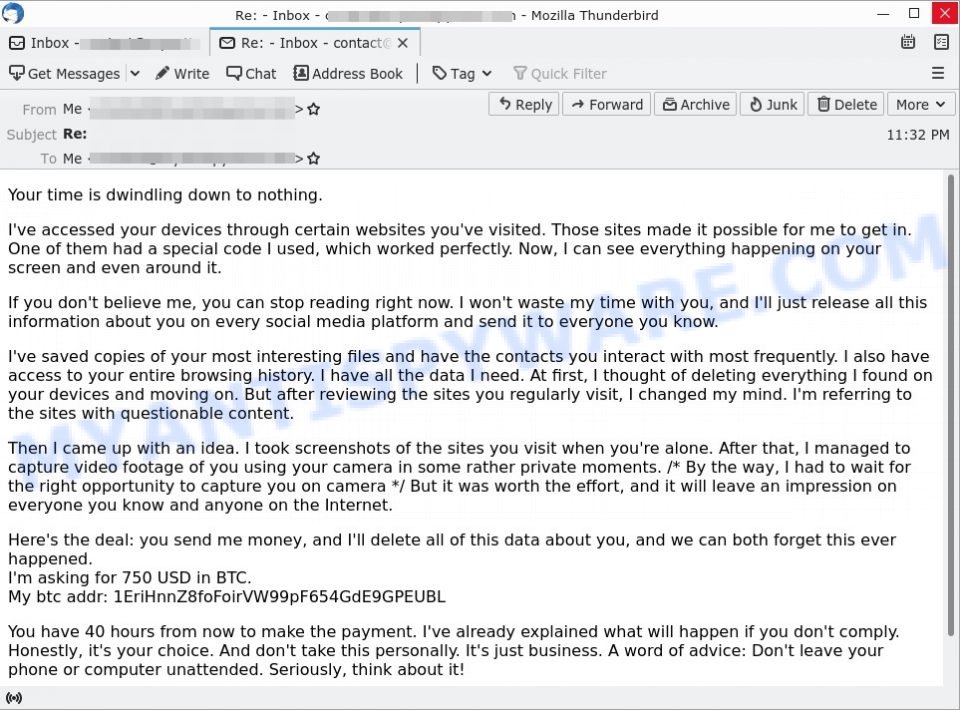Click the blurred From sender address

[192, 110]
